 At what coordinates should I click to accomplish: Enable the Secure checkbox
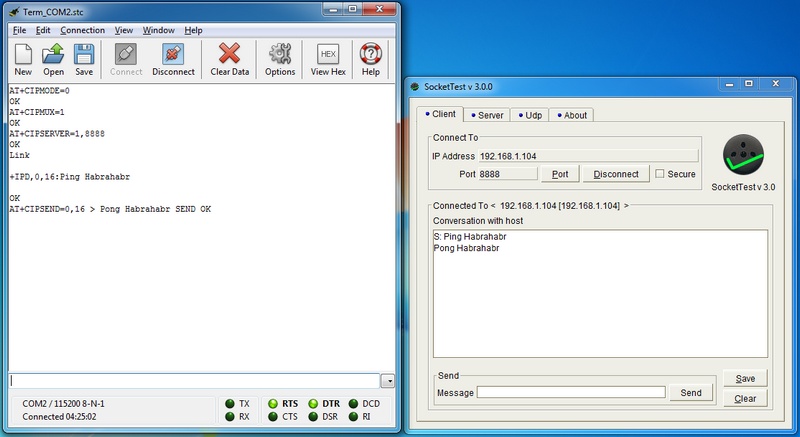[660, 174]
